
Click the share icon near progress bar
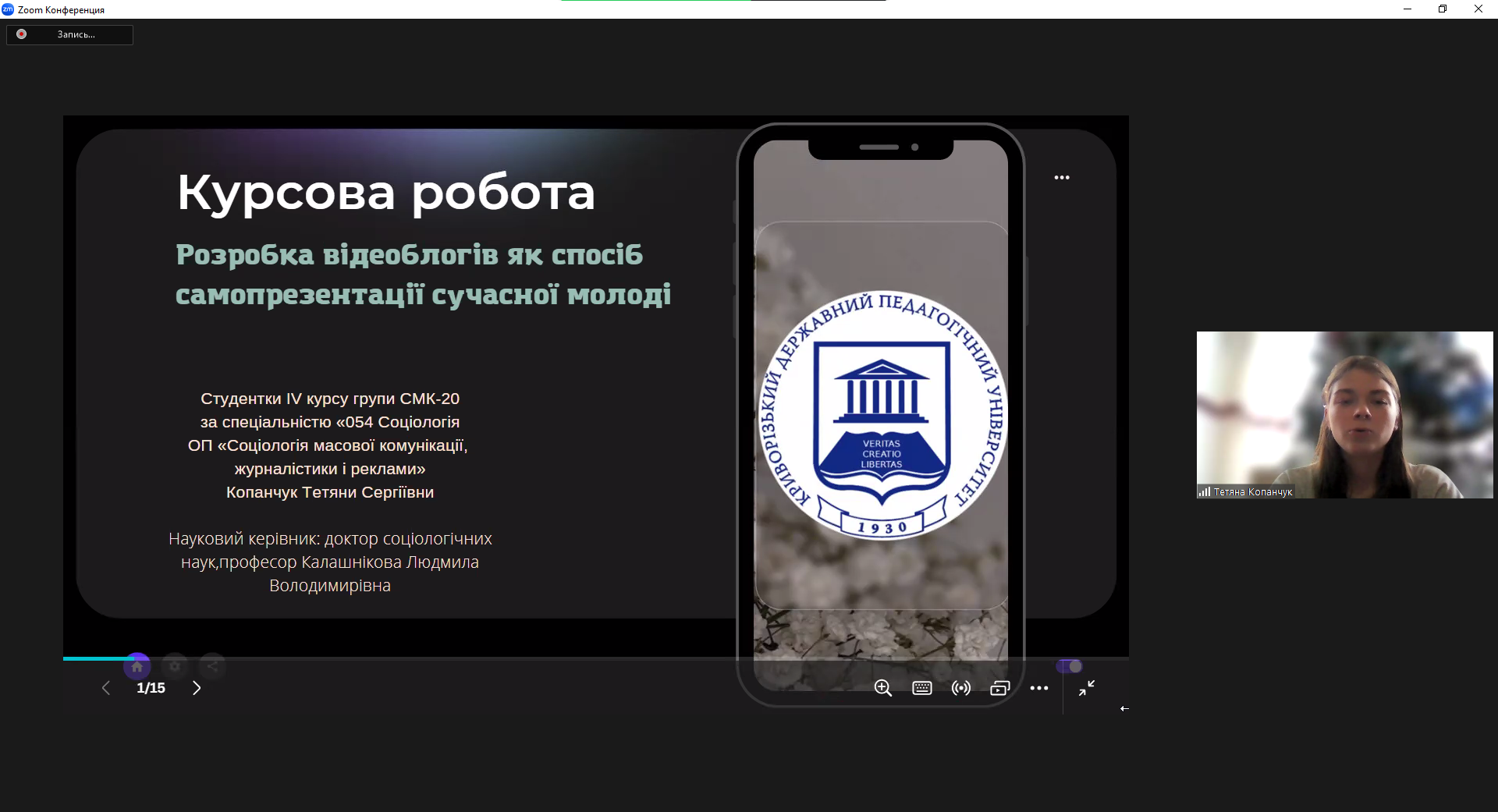coord(212,666)
